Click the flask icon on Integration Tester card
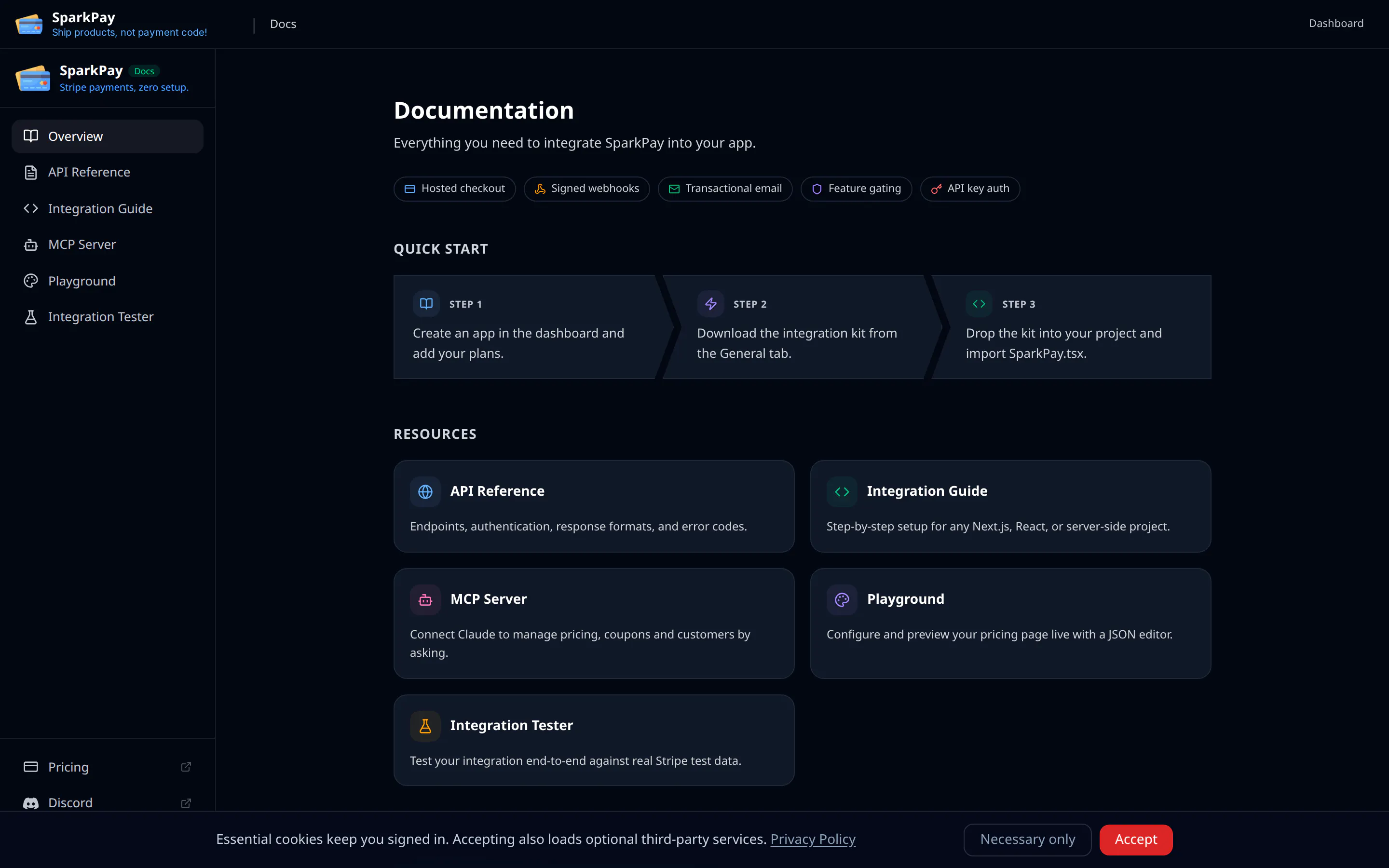The height and width of the screenshot is (868, 1389). click(x=425, y=726)
